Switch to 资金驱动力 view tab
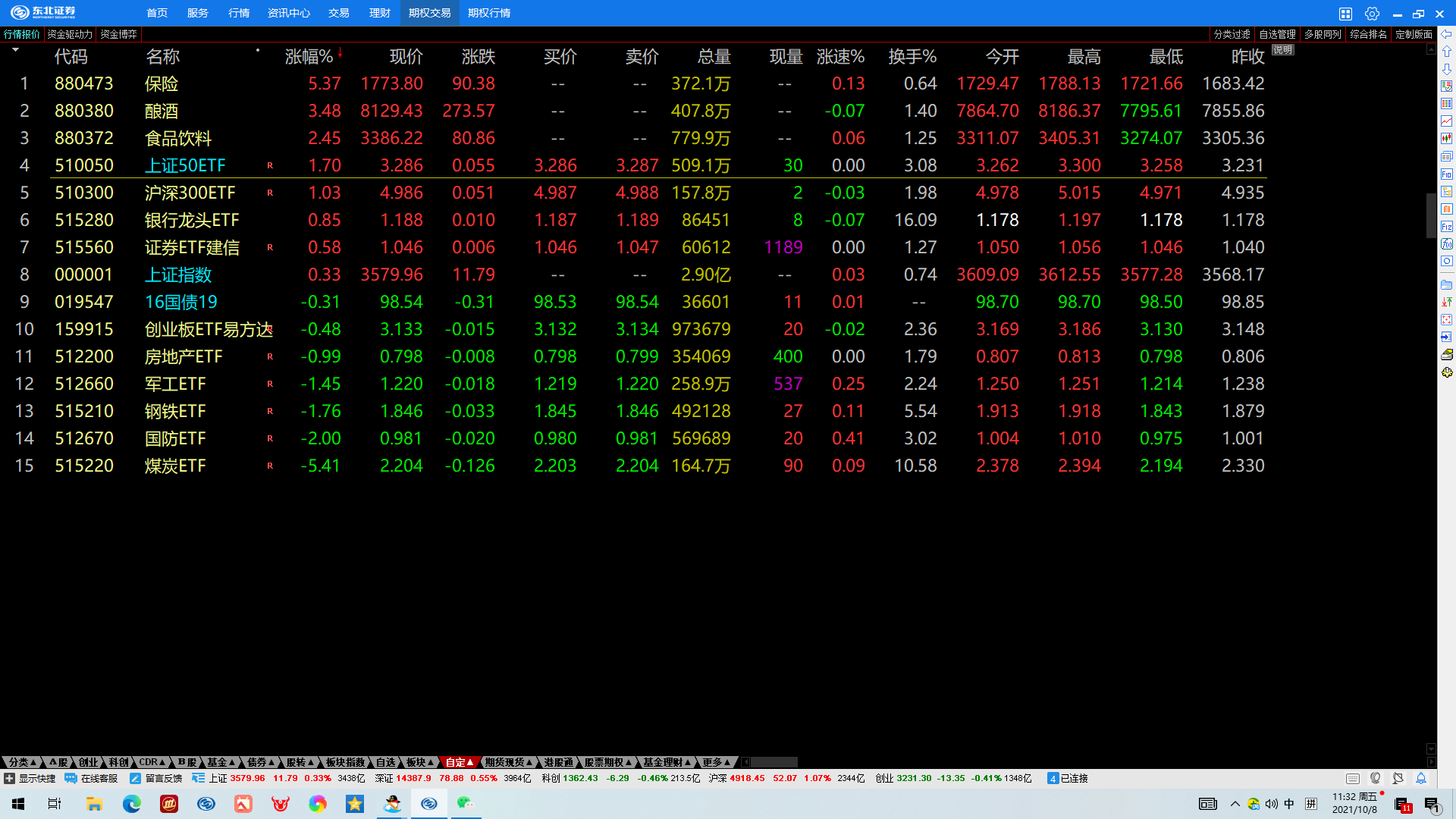The width and height of the screenshot is (1456, 819). click(70, 34)
